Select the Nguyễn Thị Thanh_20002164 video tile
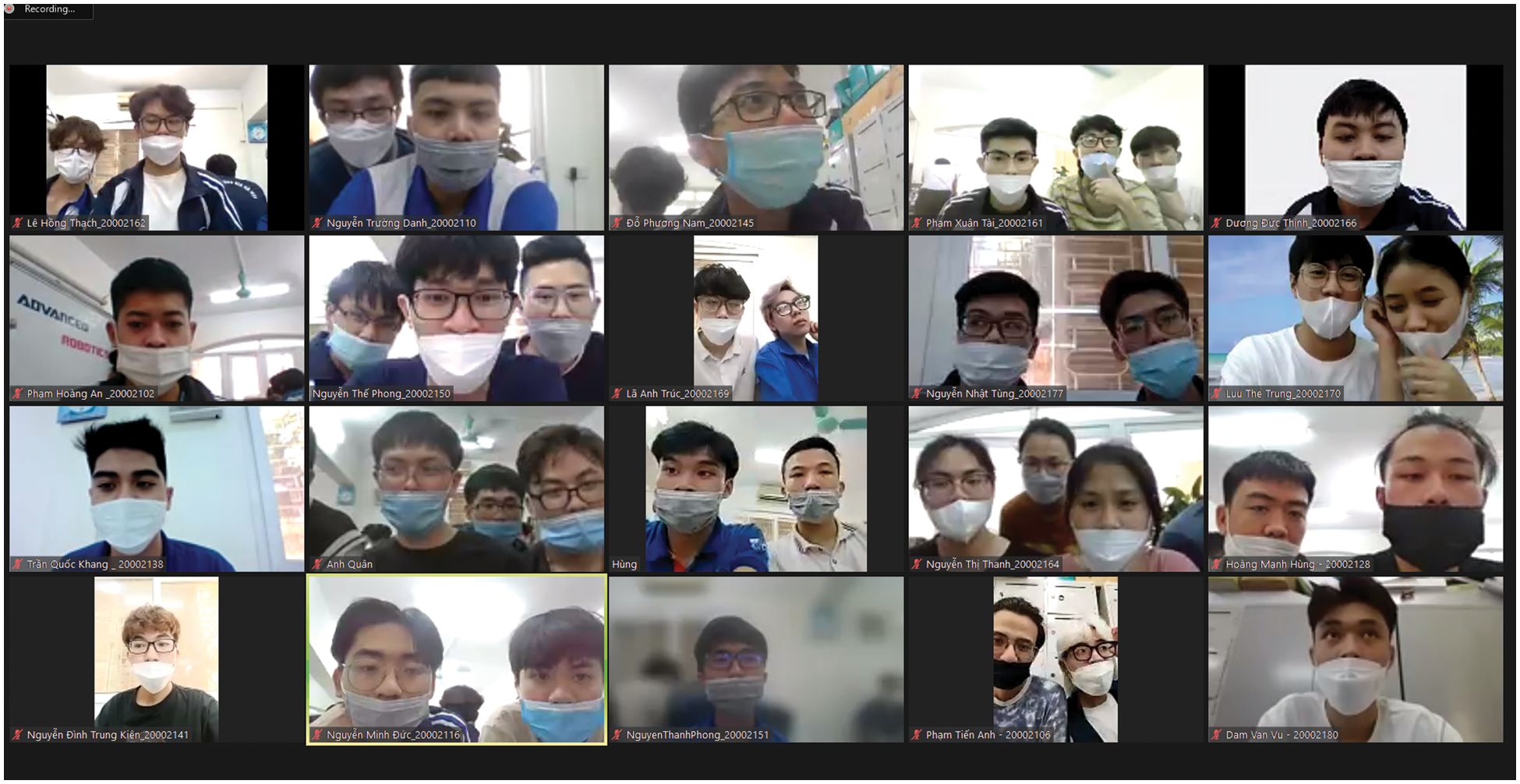 [1055, 487]
